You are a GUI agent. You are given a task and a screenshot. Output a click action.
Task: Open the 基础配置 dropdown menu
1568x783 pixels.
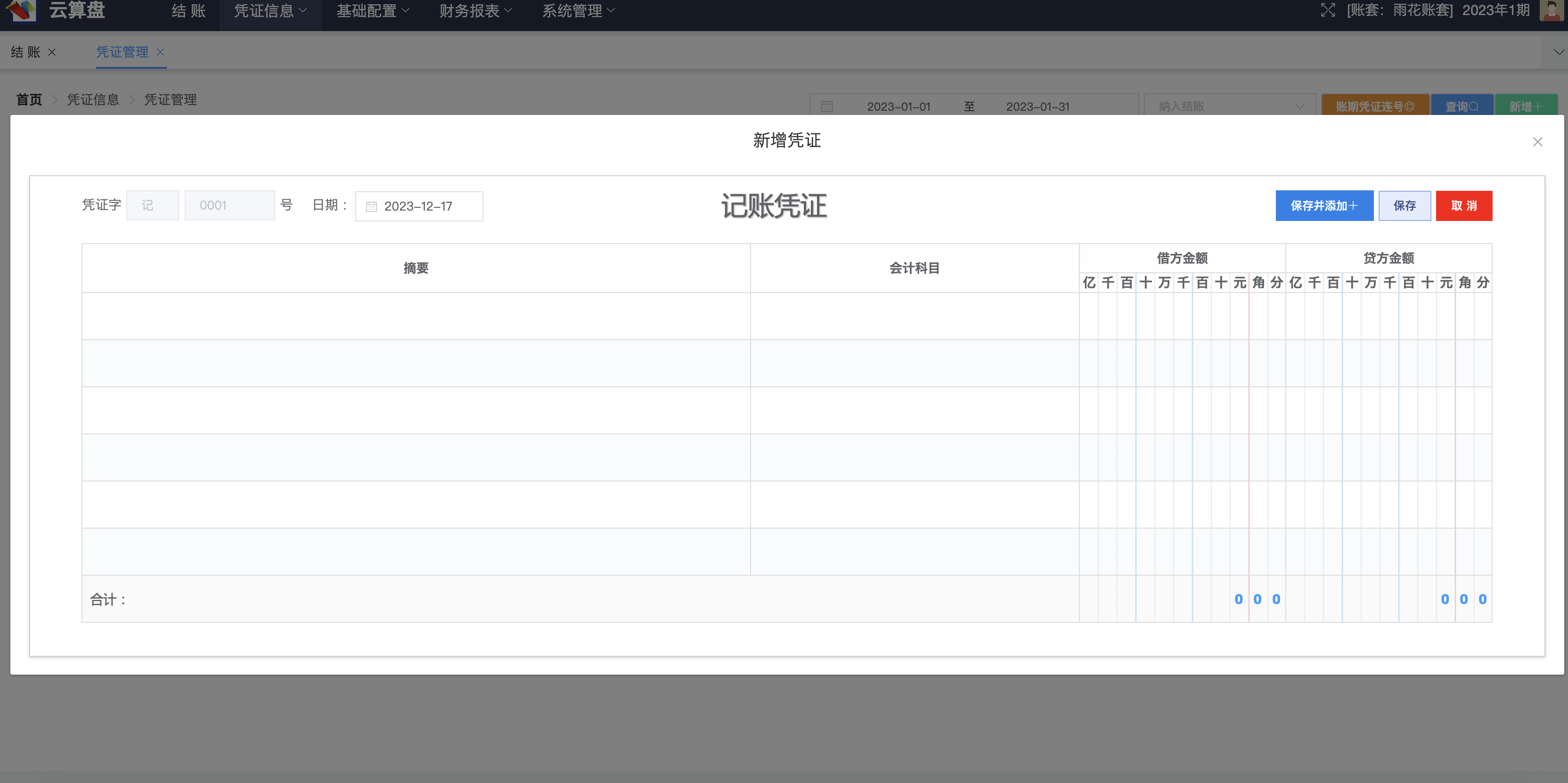pos(373,11)
